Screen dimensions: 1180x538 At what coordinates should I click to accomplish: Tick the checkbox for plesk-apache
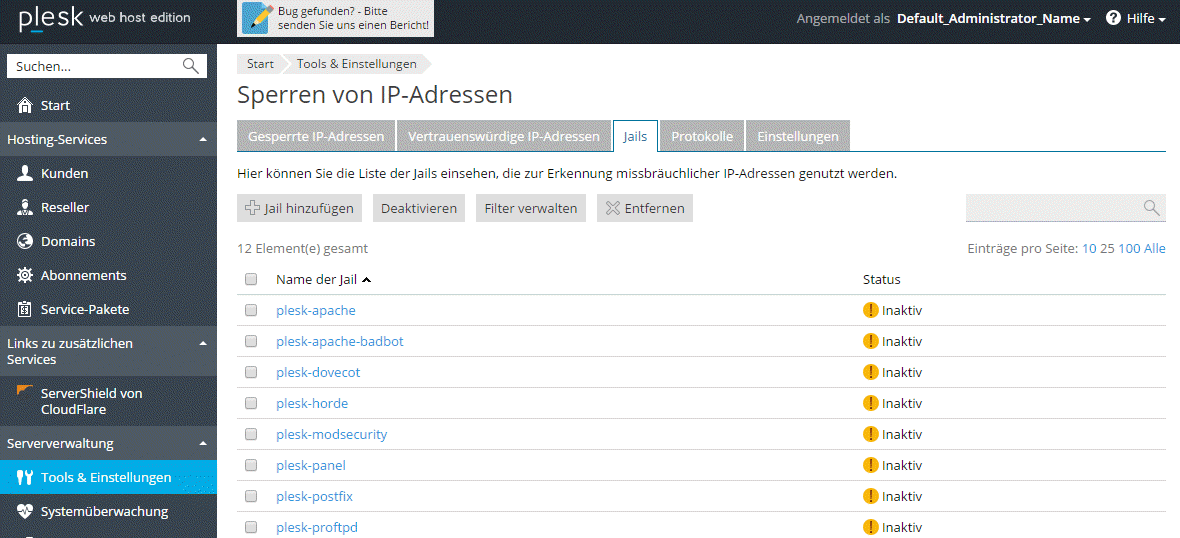pyautogui.click(x=251, y=310)
